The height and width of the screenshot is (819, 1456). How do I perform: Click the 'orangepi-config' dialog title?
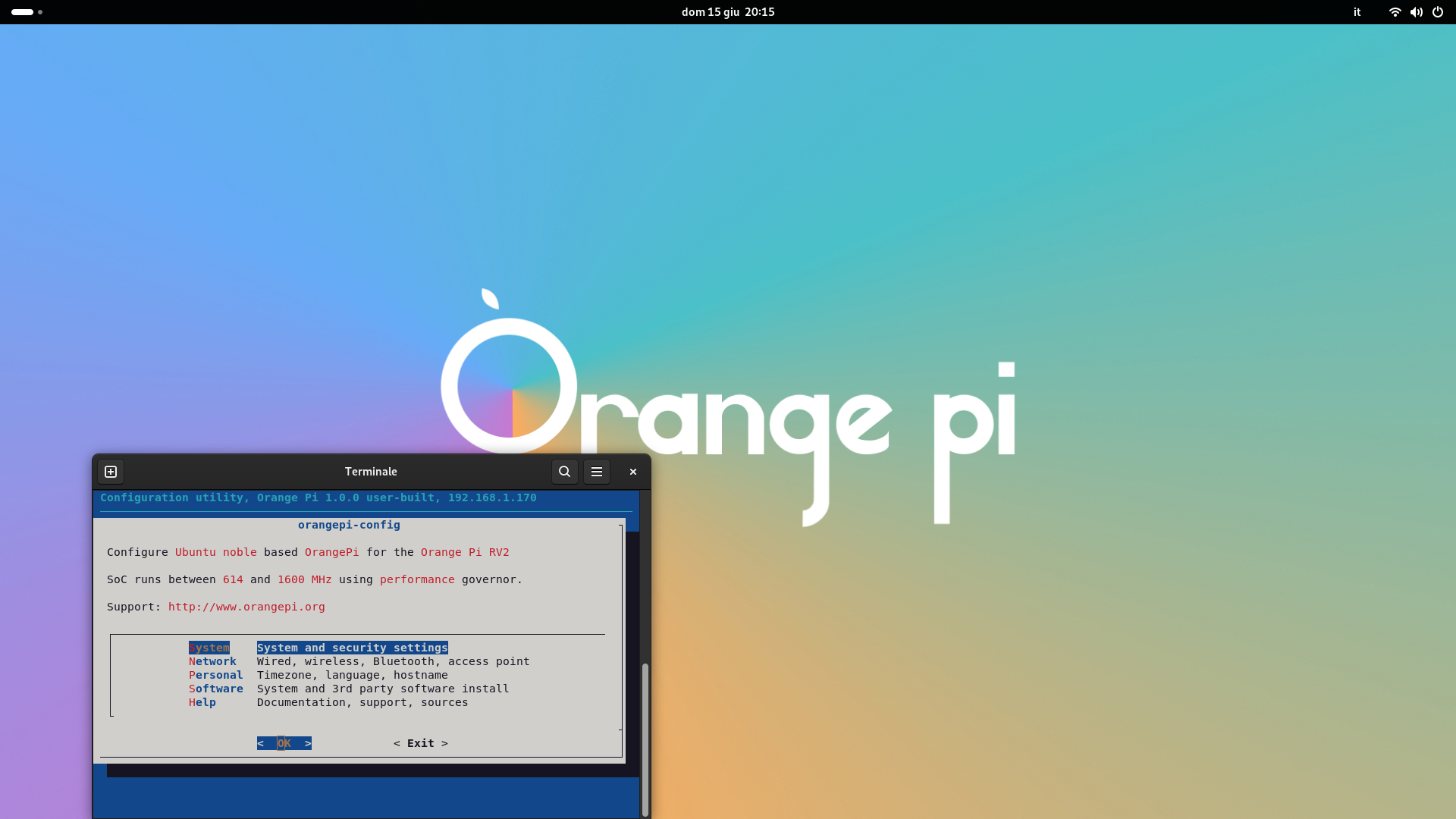click(349, 525)
